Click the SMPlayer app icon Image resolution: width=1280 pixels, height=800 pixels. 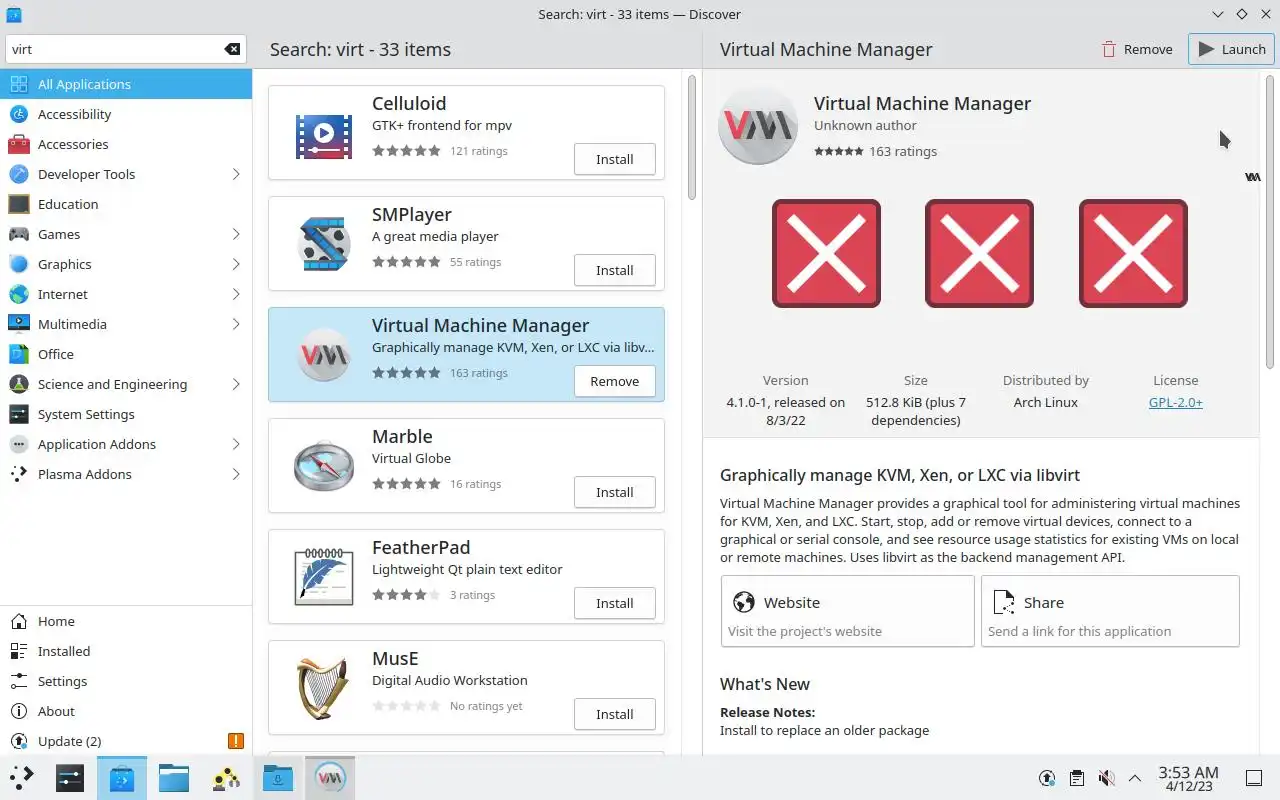coord(323,242)
